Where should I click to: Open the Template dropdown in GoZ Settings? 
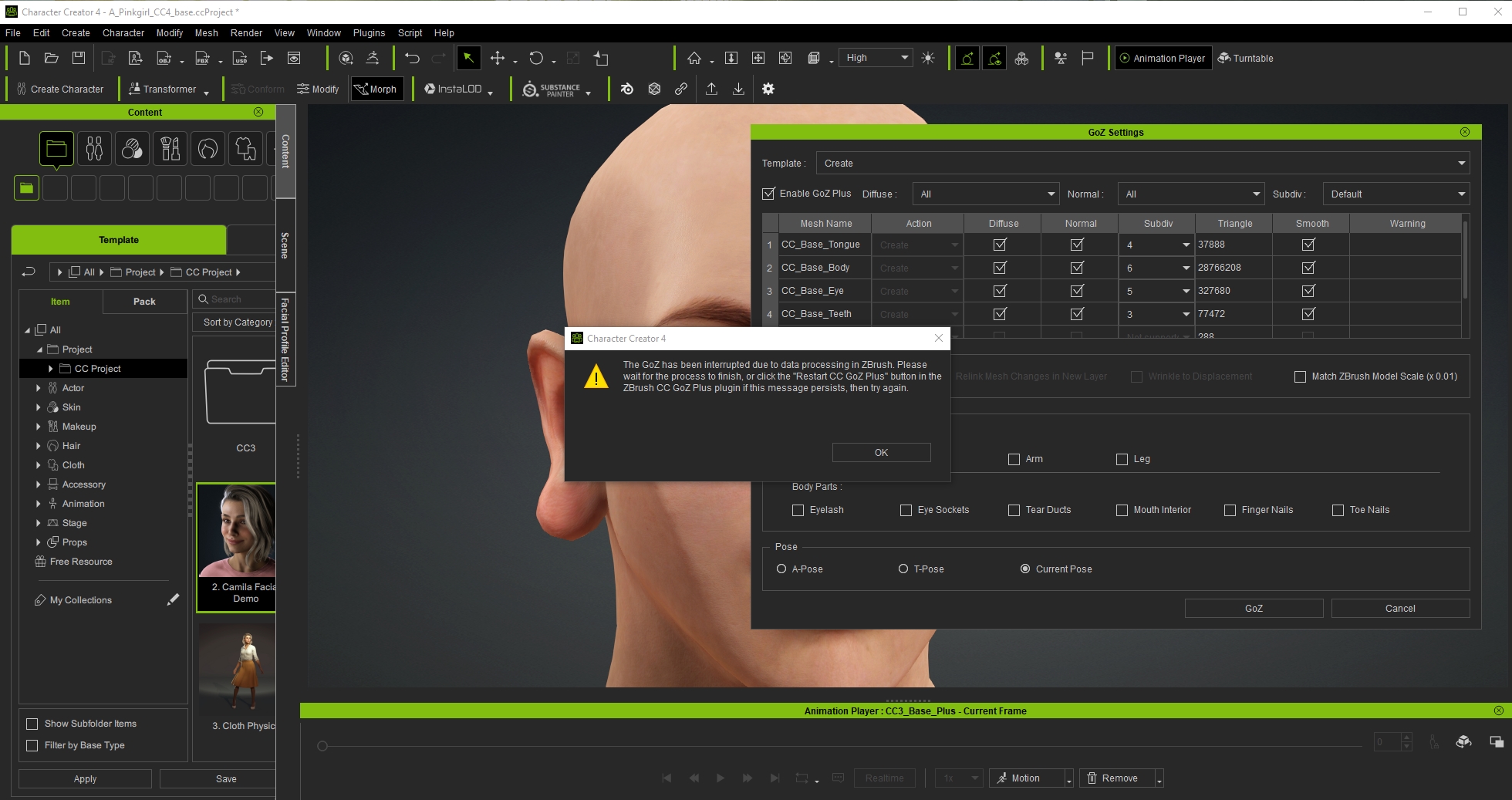(1142, 163)
